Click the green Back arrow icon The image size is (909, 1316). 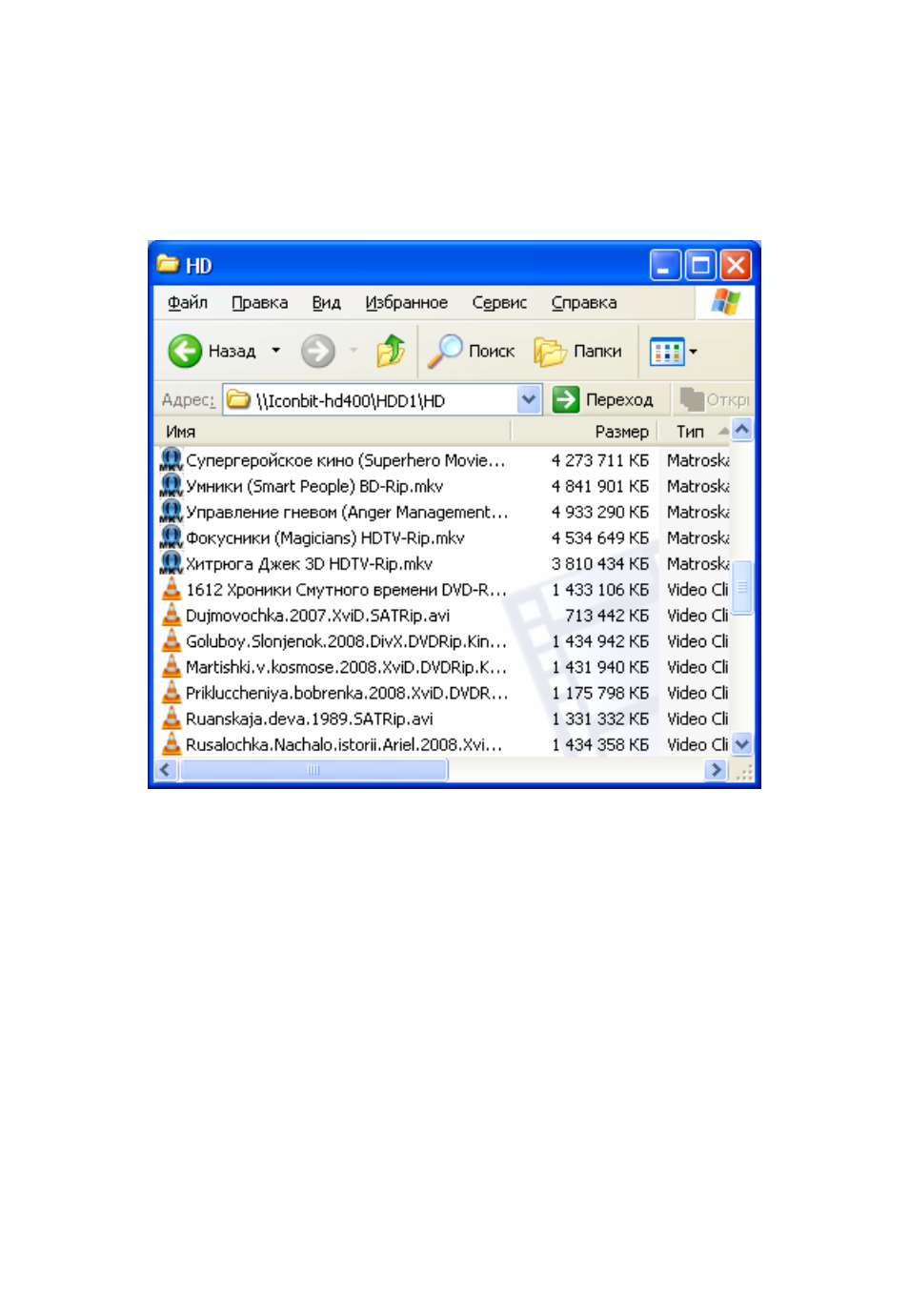[x=185, y=352]
